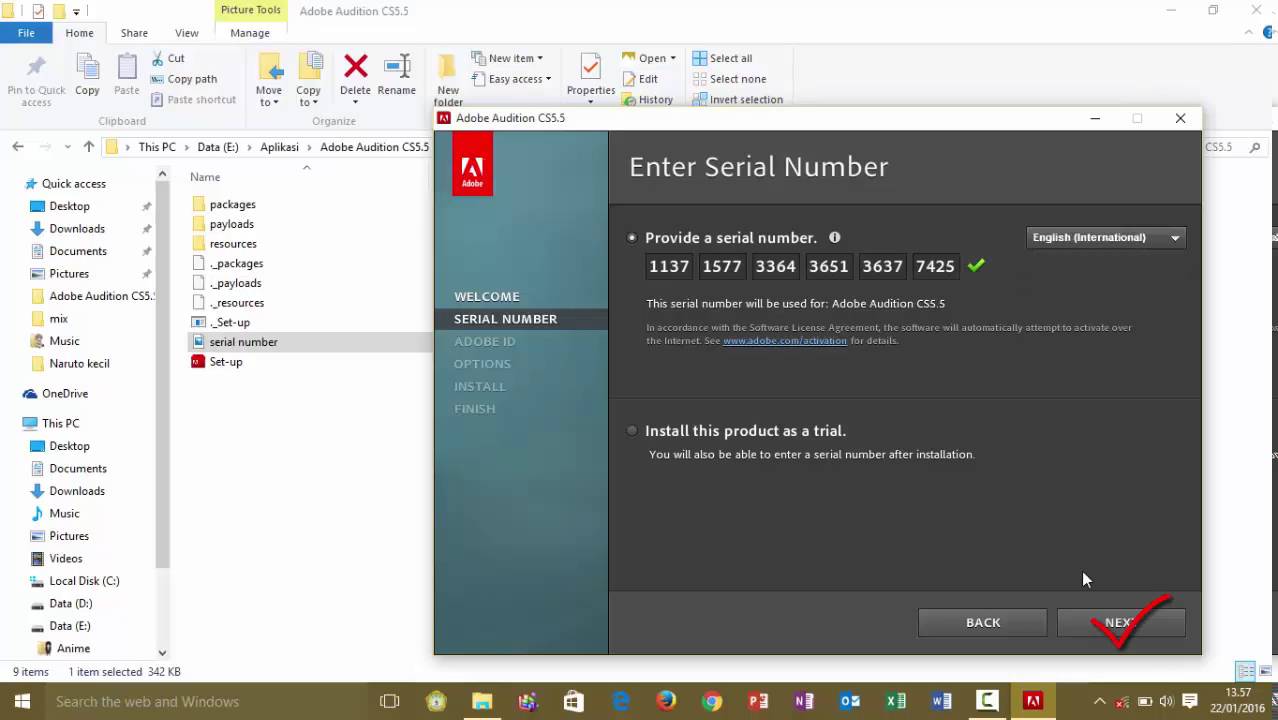Image resolution: width=1278 pixels, height=720 pixels.
Task: Click Select all in Explorer ribbon
Action: 722,58
